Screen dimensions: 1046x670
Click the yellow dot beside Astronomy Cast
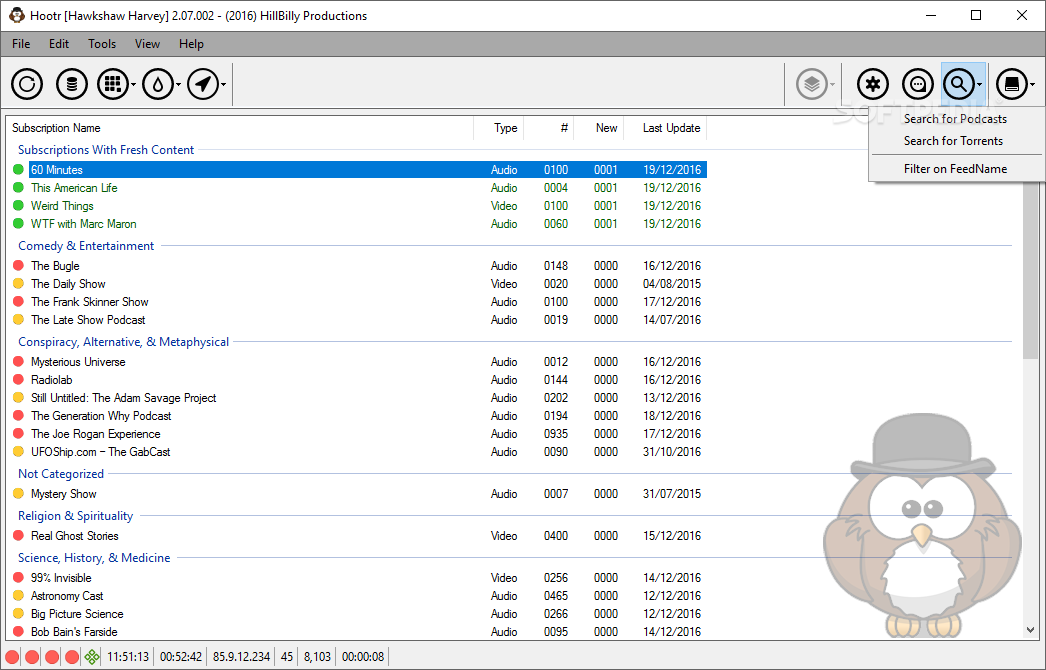[19, 596]
